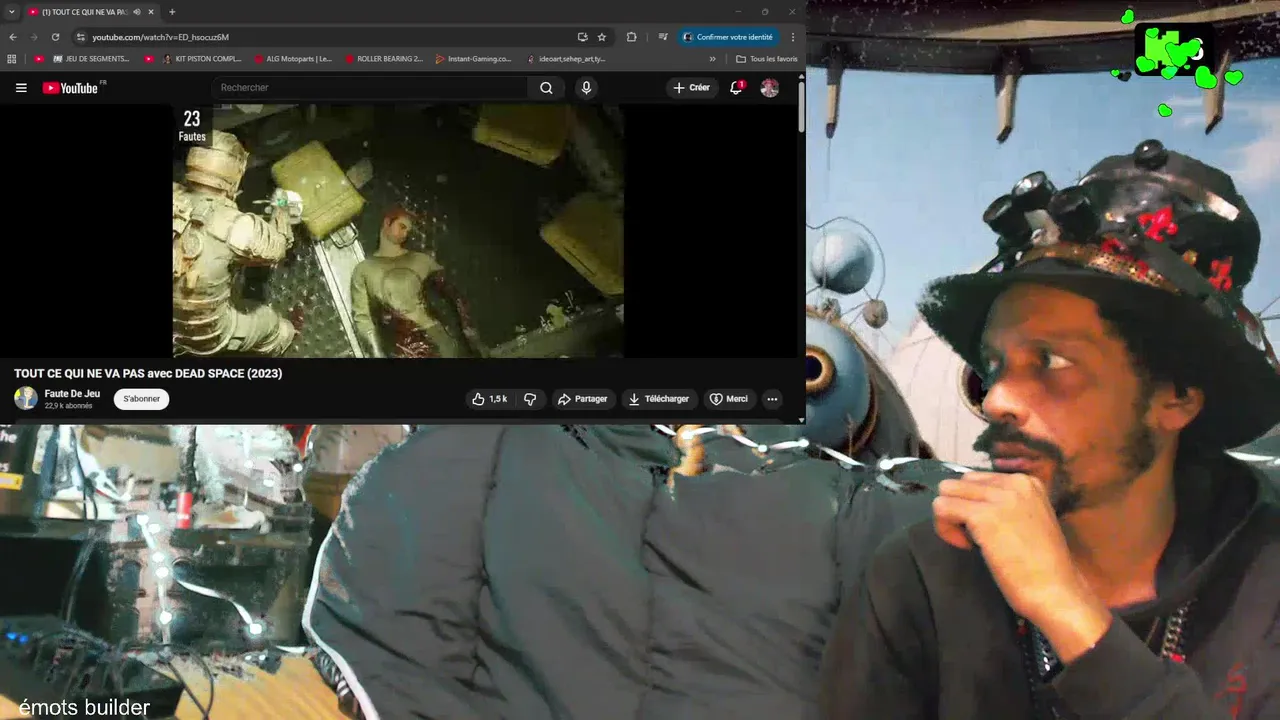
Task: Open the three-dot more actions menu
Action: [x=772, y=399]
